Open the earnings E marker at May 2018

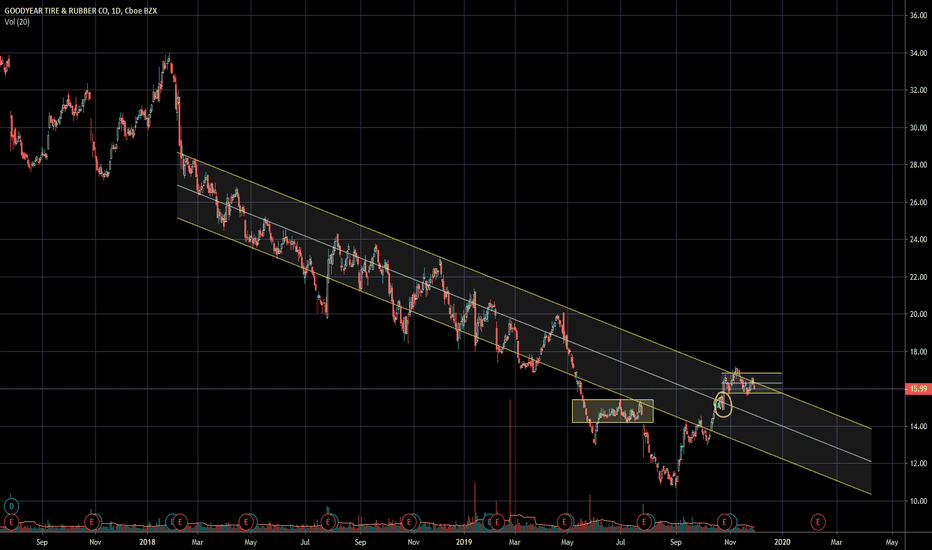coord(246,522)
